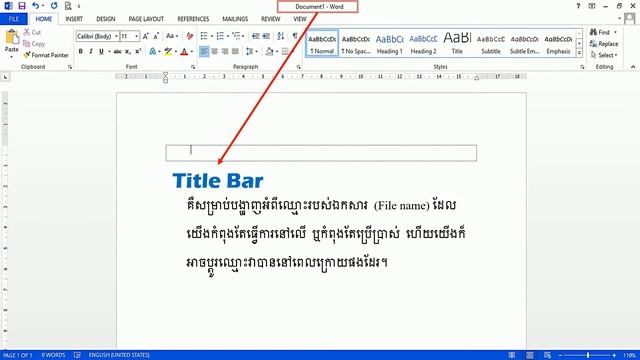Toggle strikethrough formatting

pyautogui.click(x=118, y=51)
